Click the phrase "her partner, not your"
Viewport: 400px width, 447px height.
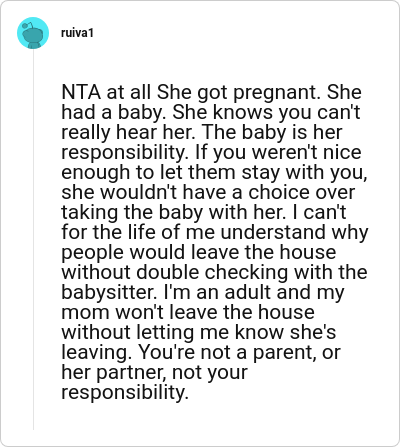click(155, 372)
